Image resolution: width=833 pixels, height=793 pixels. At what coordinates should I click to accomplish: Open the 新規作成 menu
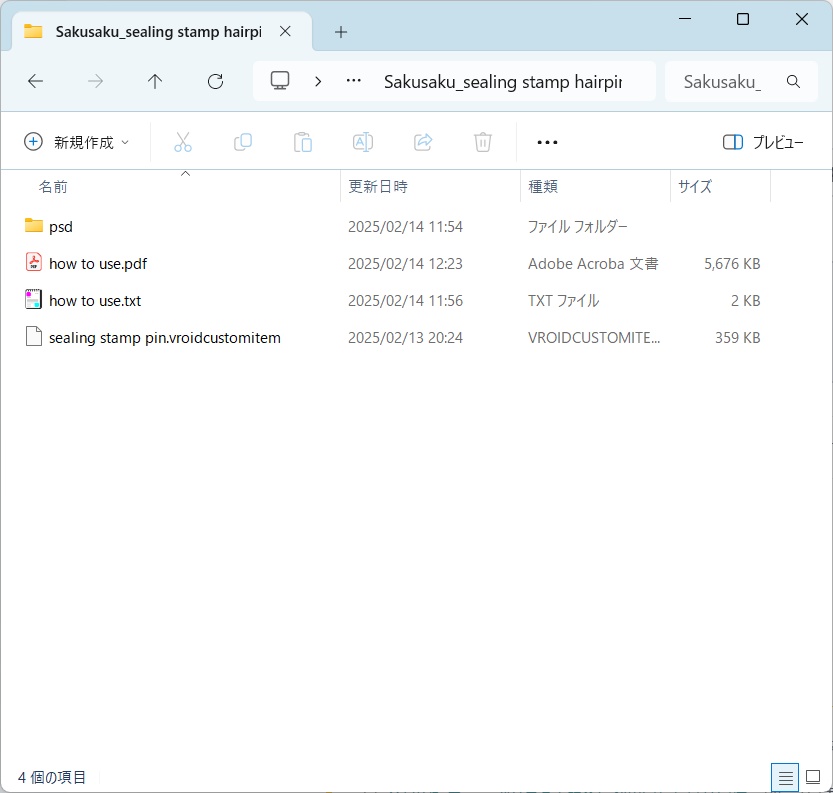76,142
